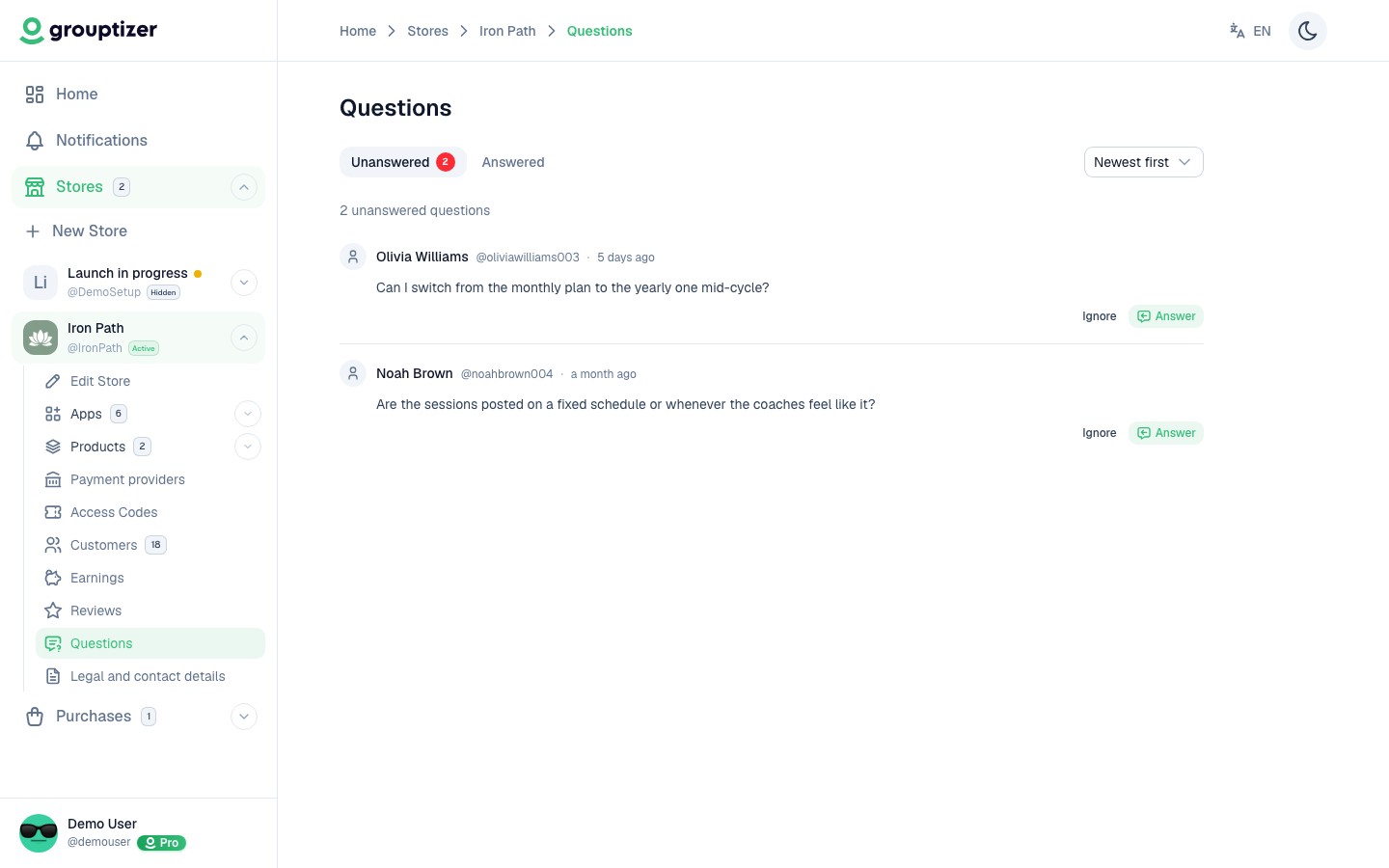This screenshot has height=868, width=1389.
Task: Collapse the Stores section chevron
Action: point(244,187)
